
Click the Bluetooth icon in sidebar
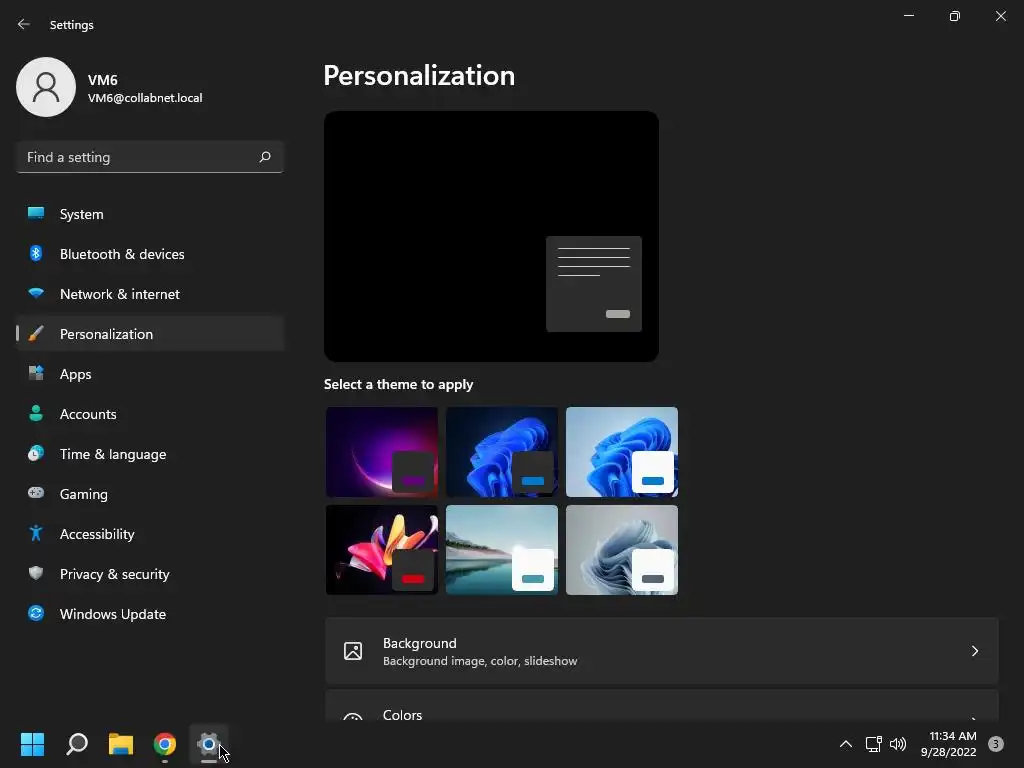[36, 253]
